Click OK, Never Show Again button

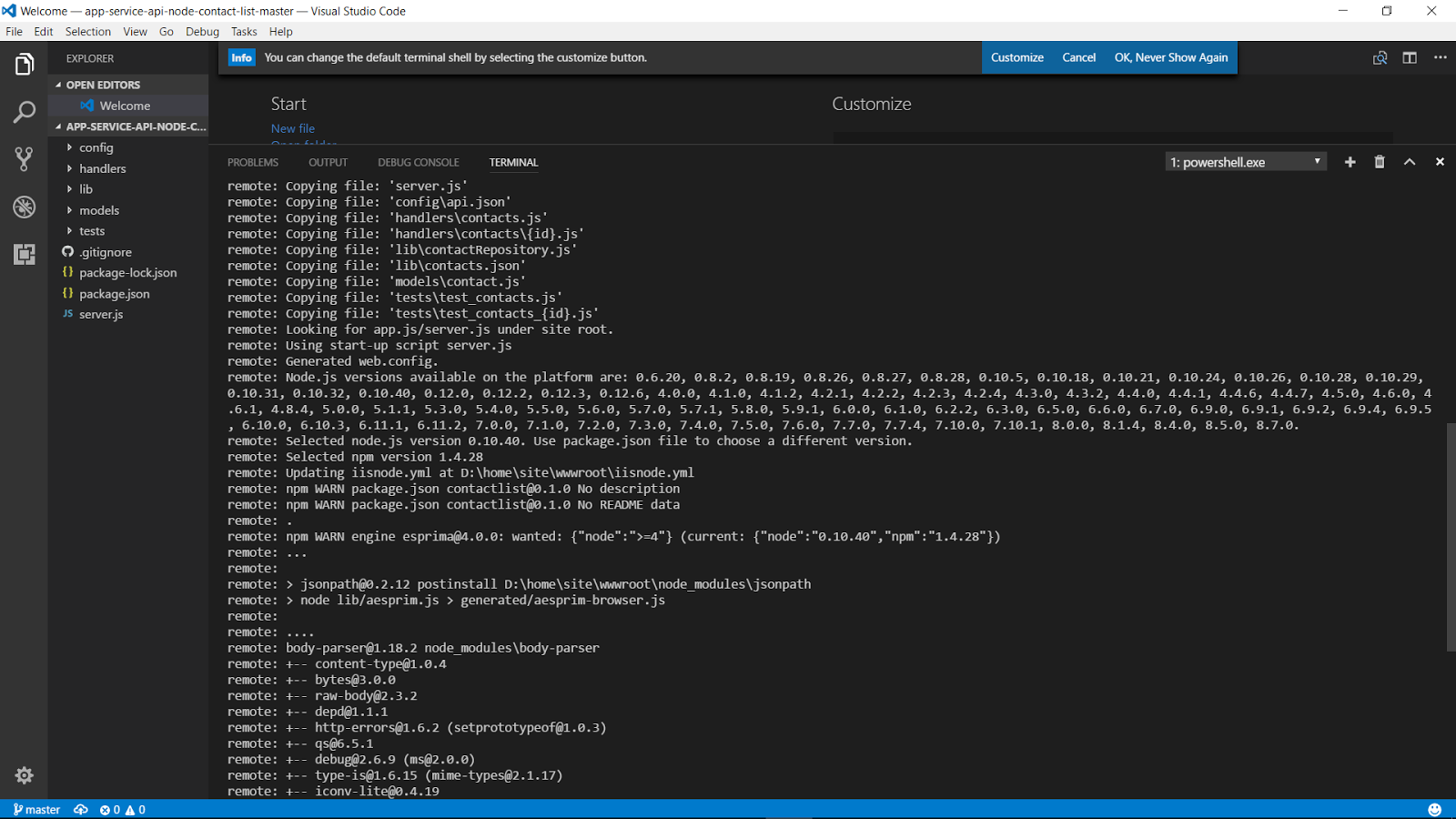tap(1171, 57)
